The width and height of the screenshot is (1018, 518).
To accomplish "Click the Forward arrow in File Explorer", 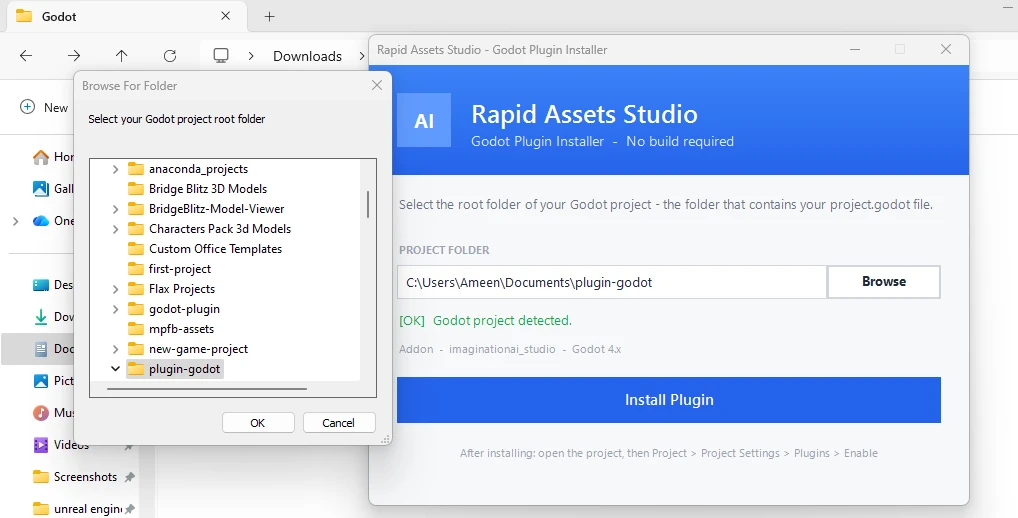I will point(74,56).
